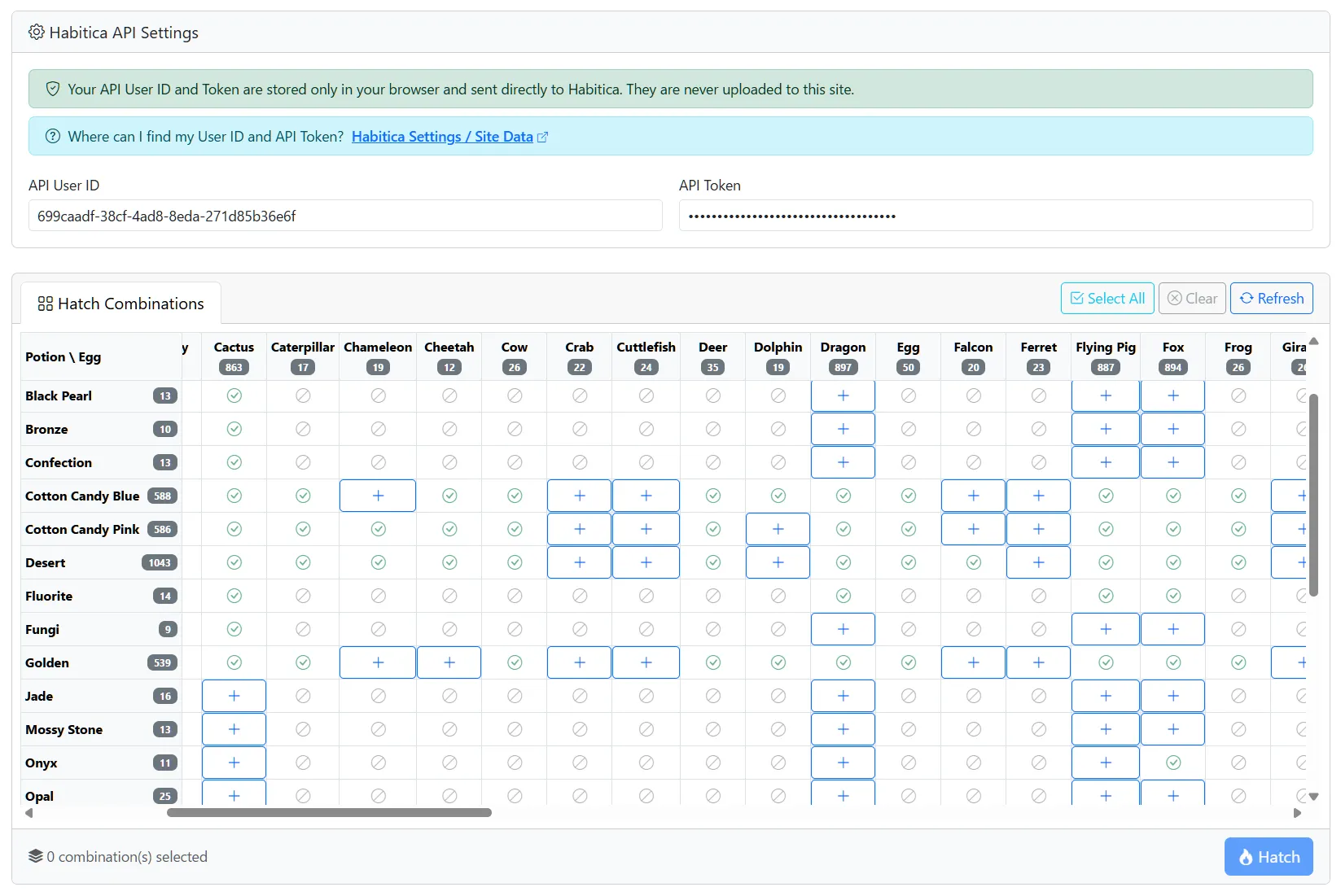Click the unavailable icon for Fungi Cow
The width and height of the screenshot is (1341, 896).
(515, 629)
